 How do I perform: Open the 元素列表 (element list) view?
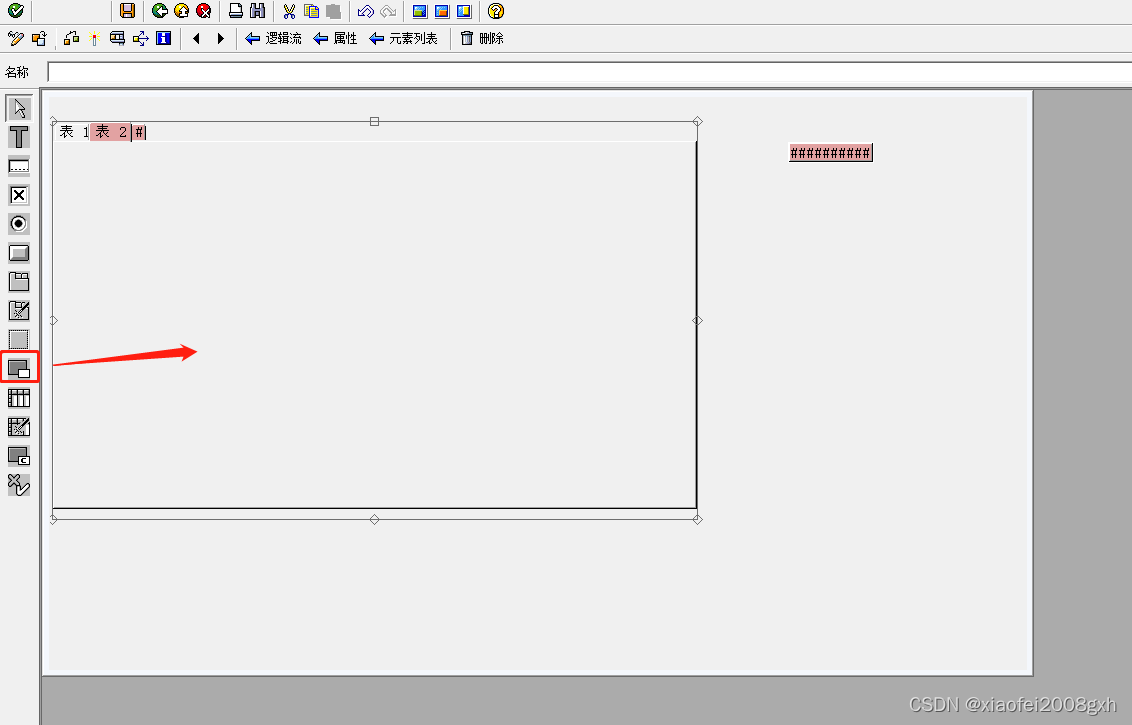[x=403, y=38]
